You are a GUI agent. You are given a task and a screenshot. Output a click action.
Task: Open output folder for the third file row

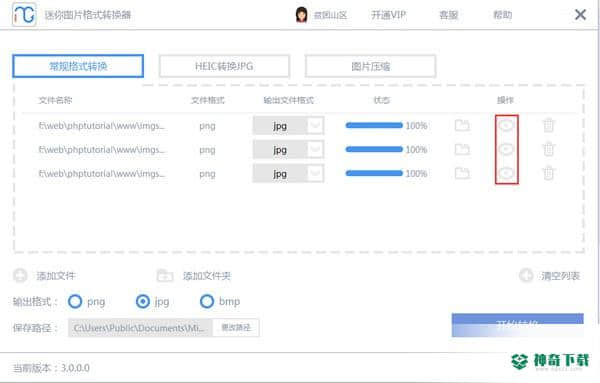click(x=462, y=173)
